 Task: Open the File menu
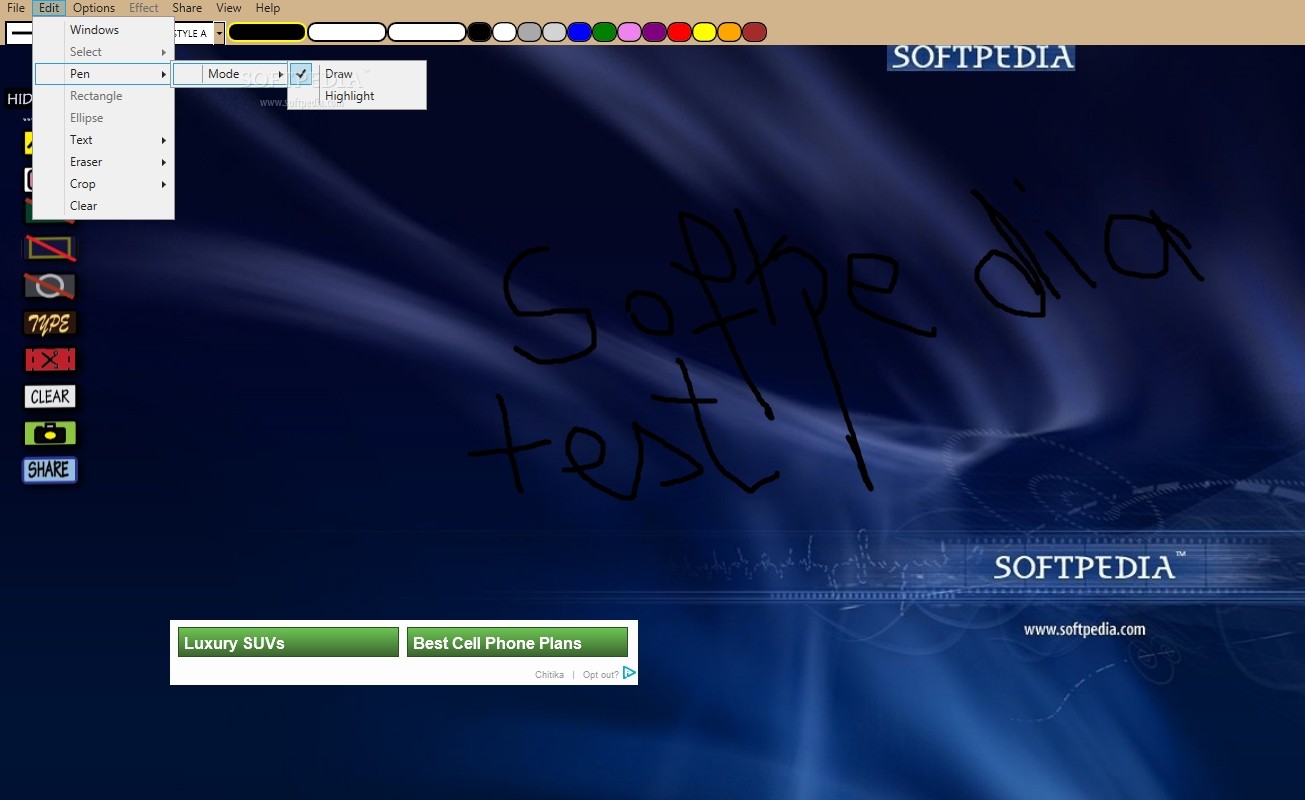coord(16,8)
